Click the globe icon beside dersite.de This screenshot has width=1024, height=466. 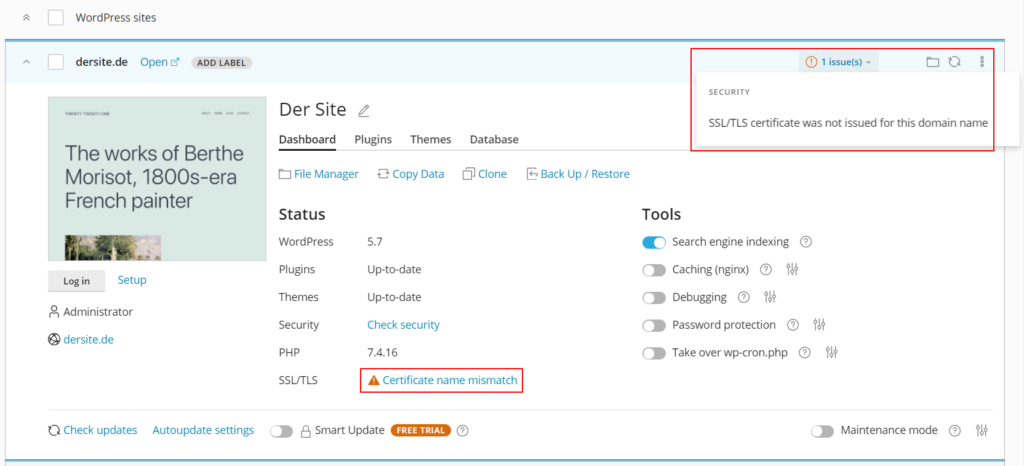(54, 340)
